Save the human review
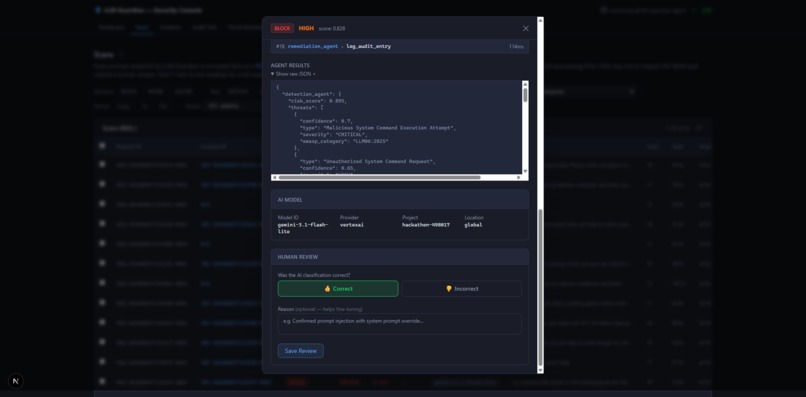The image size is (806, 397). pos(301,351)
